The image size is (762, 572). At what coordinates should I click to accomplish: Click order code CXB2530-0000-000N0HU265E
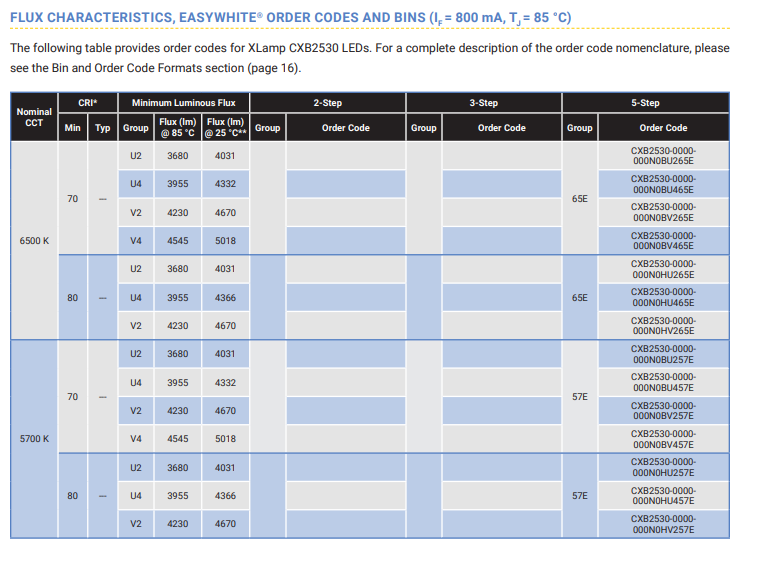pyautogui.click(x=663, y=269)
